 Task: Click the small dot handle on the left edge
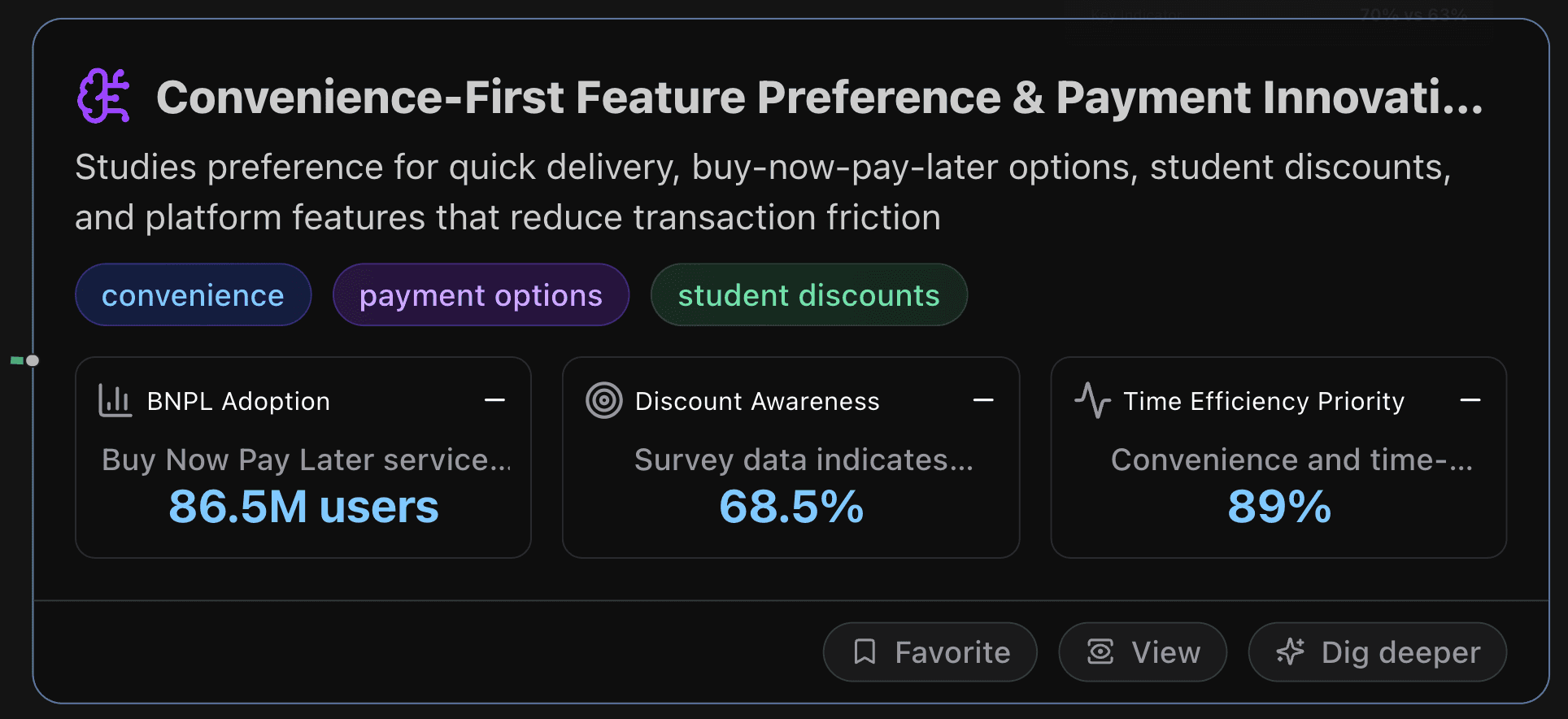[x=33, y=361]
